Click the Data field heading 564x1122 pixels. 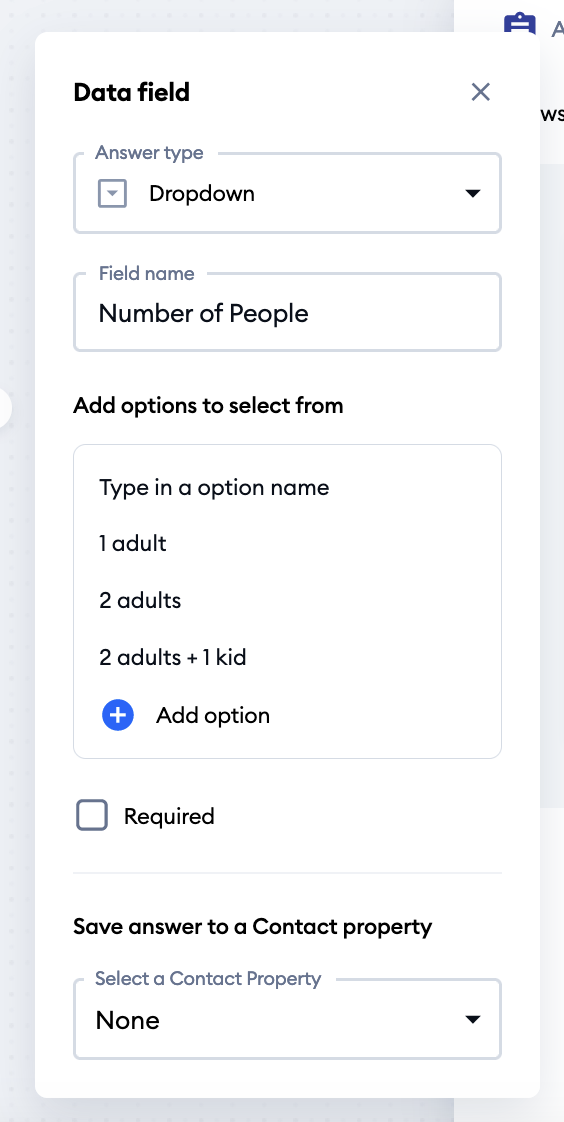pyautogui.click(x=132, y=92)
